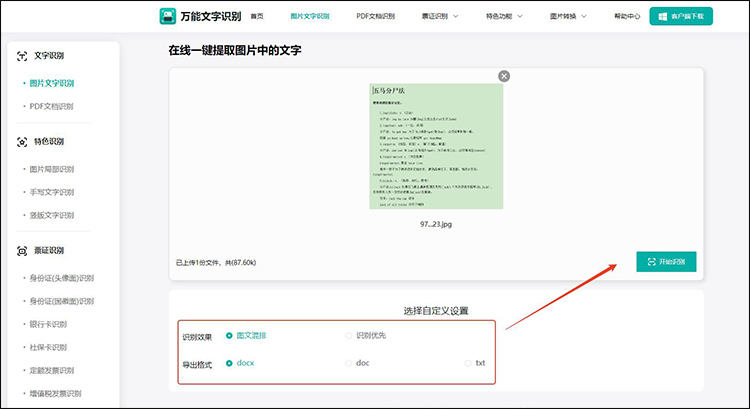
Task: Click the 票证识别 section icon in sidebar
Action: click(x=22, y=251)
